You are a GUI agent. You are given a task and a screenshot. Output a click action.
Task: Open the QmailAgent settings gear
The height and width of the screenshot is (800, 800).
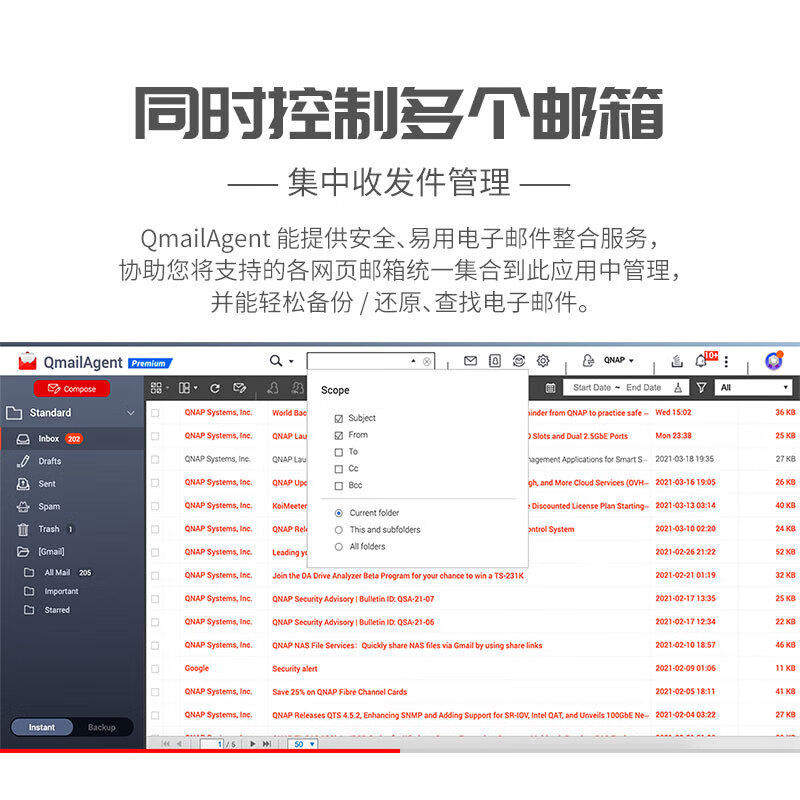coord(543,359)
